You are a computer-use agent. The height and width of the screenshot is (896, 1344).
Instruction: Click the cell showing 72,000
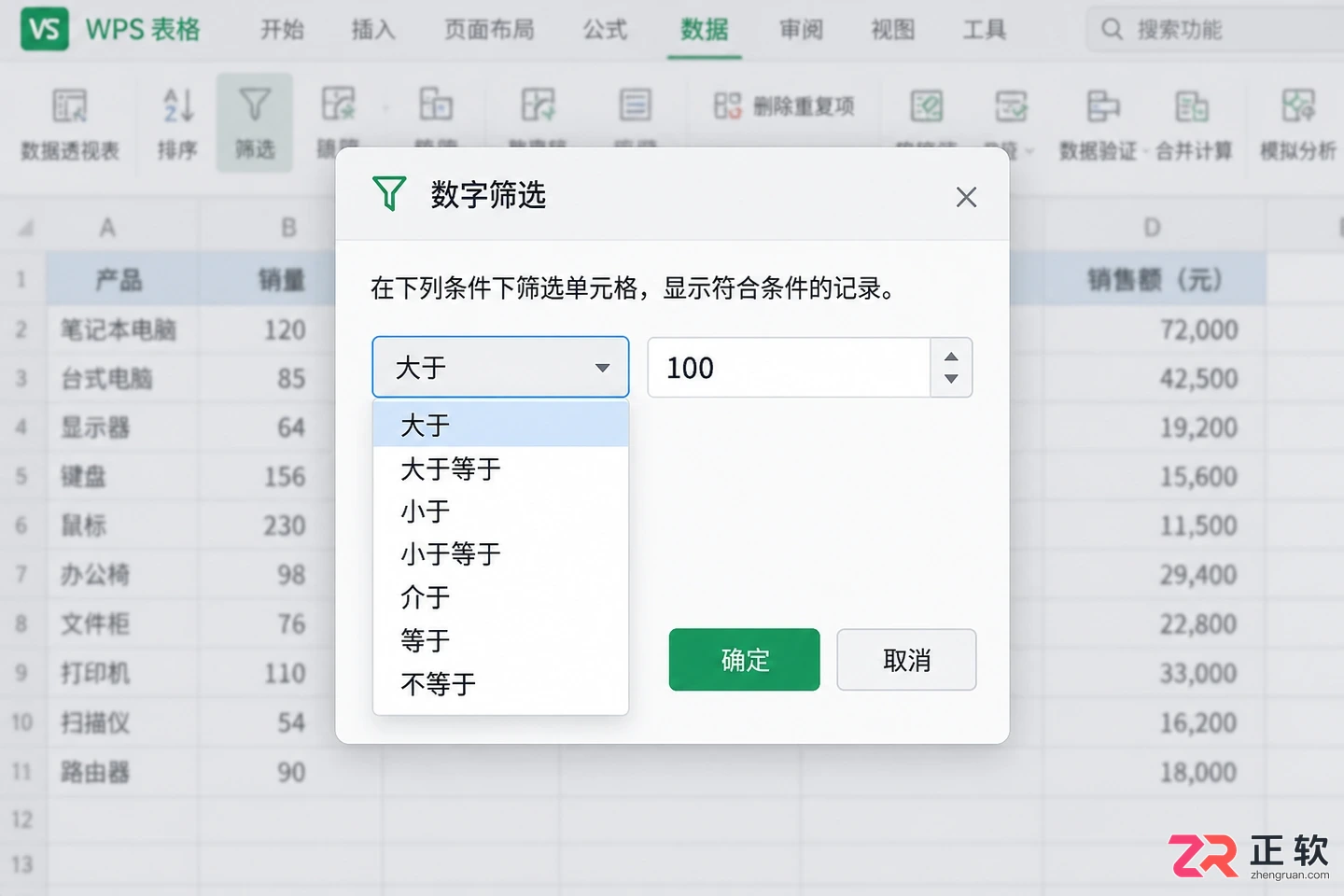click(x=1155, y=329)
